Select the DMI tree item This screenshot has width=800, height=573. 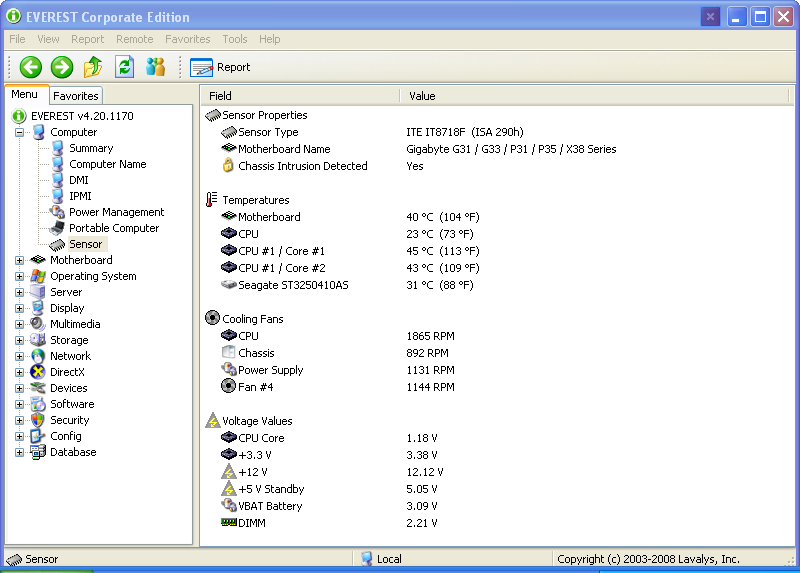click(x=79, y=180)
